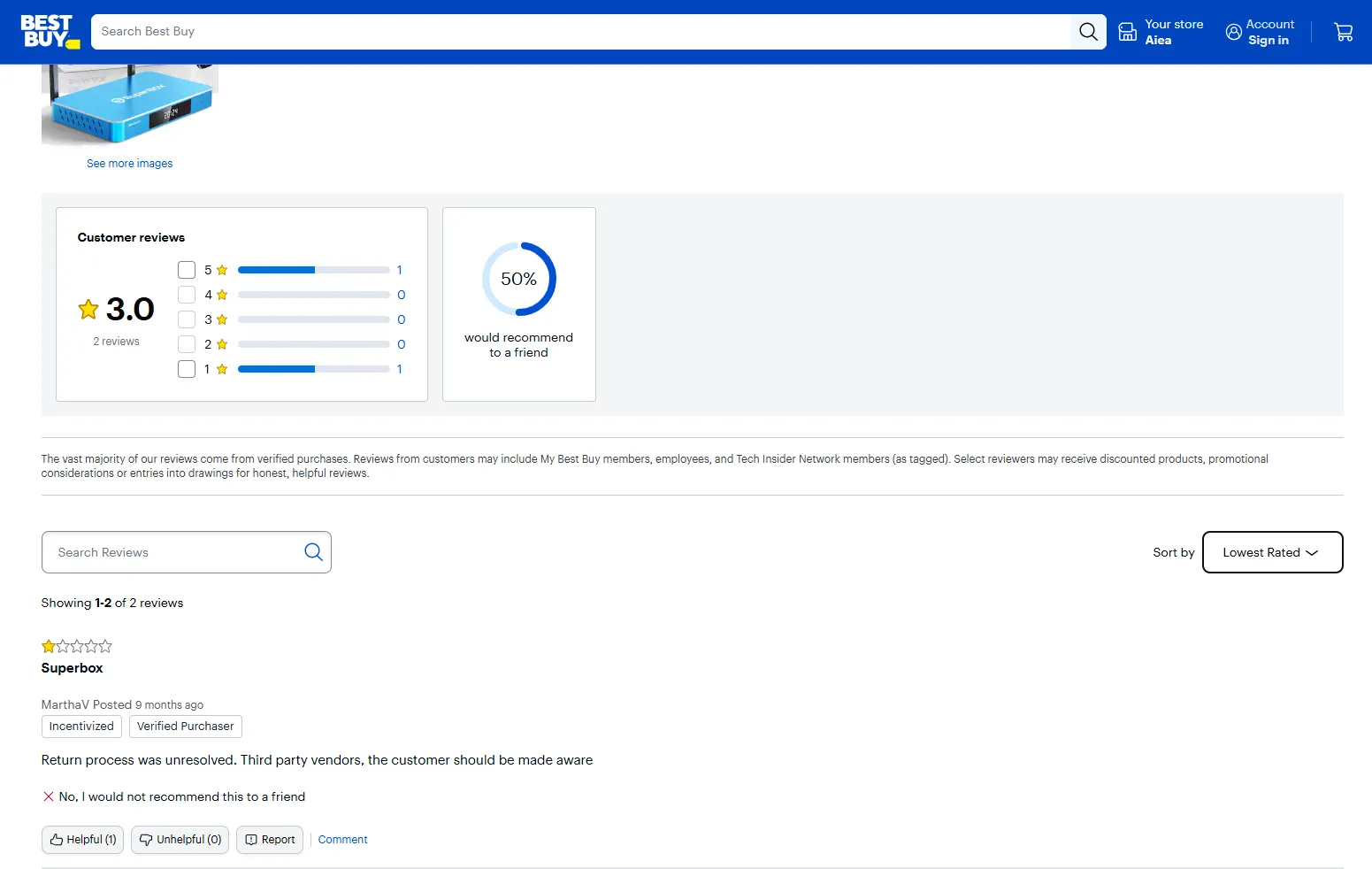The height and width of the screenshot is (869, 1372).
Task: Click the big yellow star beside 3.0
Action: coord(88,309)
